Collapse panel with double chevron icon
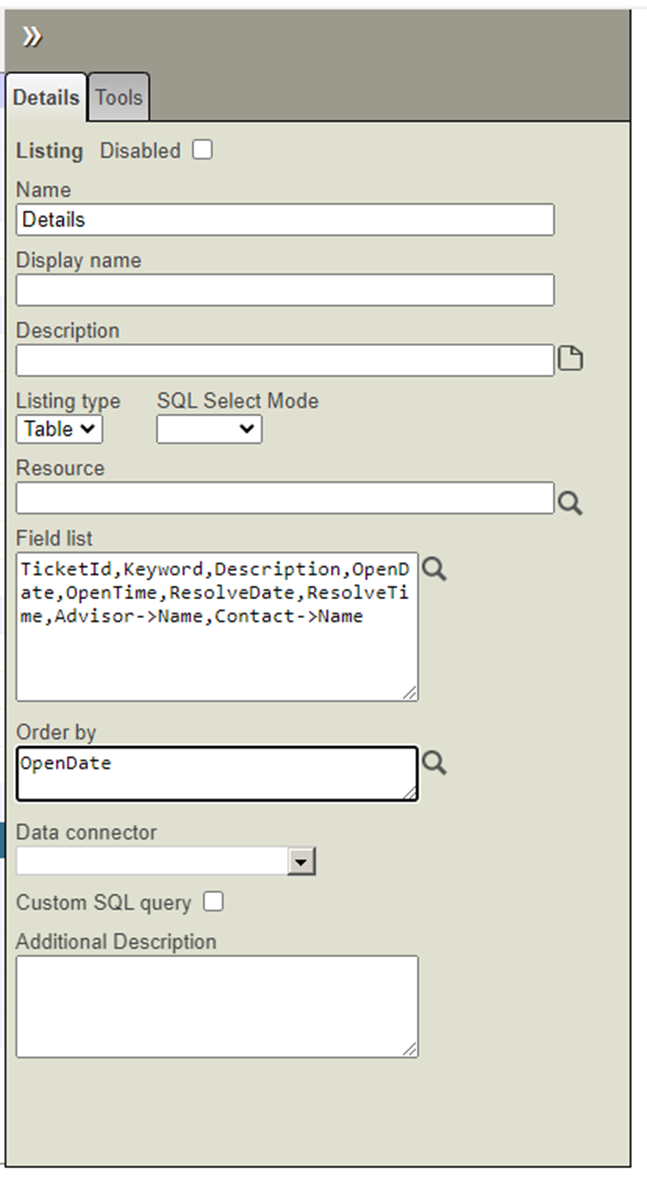The height and width of the screenshot is (1188, 647). tap(33, 37)
